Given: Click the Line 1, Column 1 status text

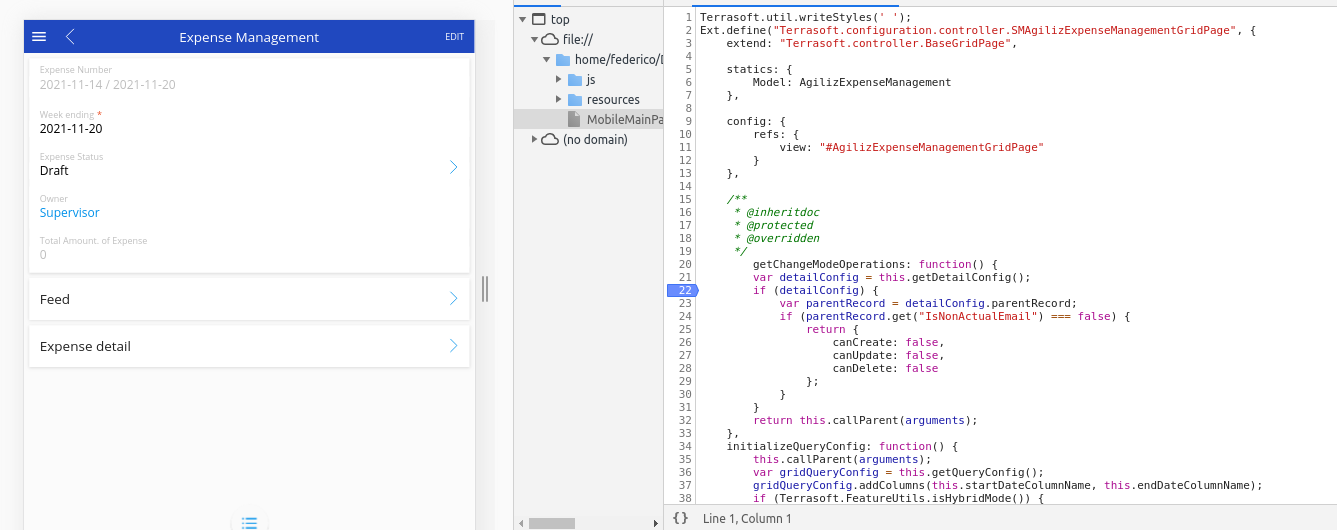Looking at the screenshot, I should (x=747, y=518).
